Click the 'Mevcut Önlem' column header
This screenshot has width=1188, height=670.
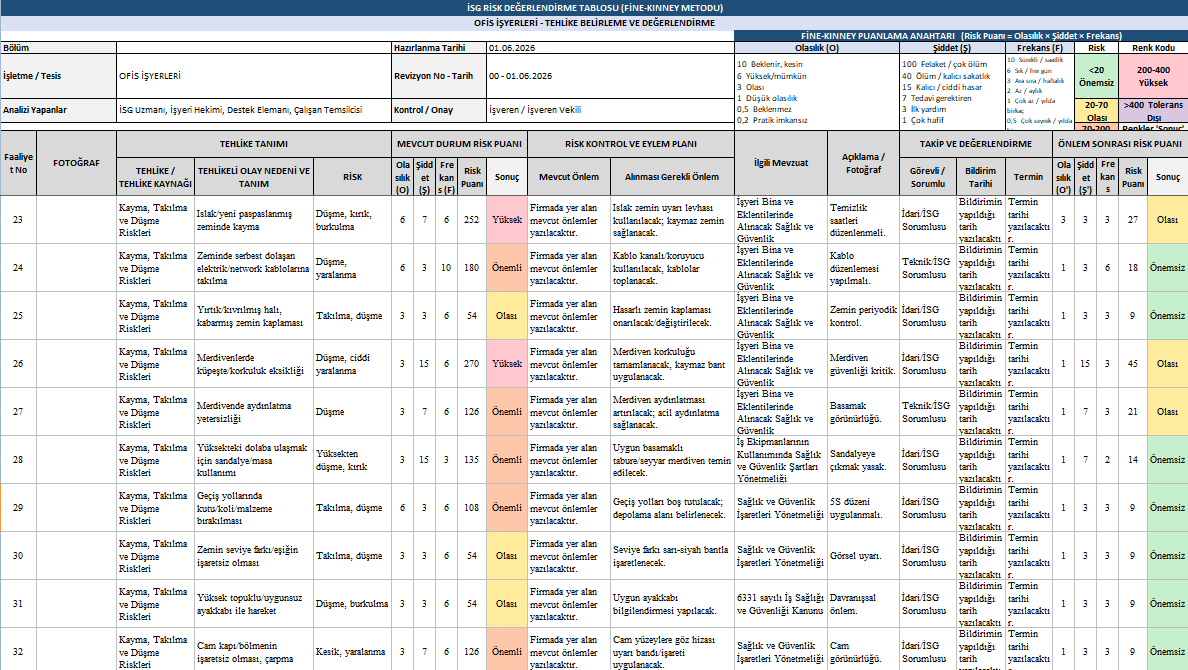tap(568, 177)
